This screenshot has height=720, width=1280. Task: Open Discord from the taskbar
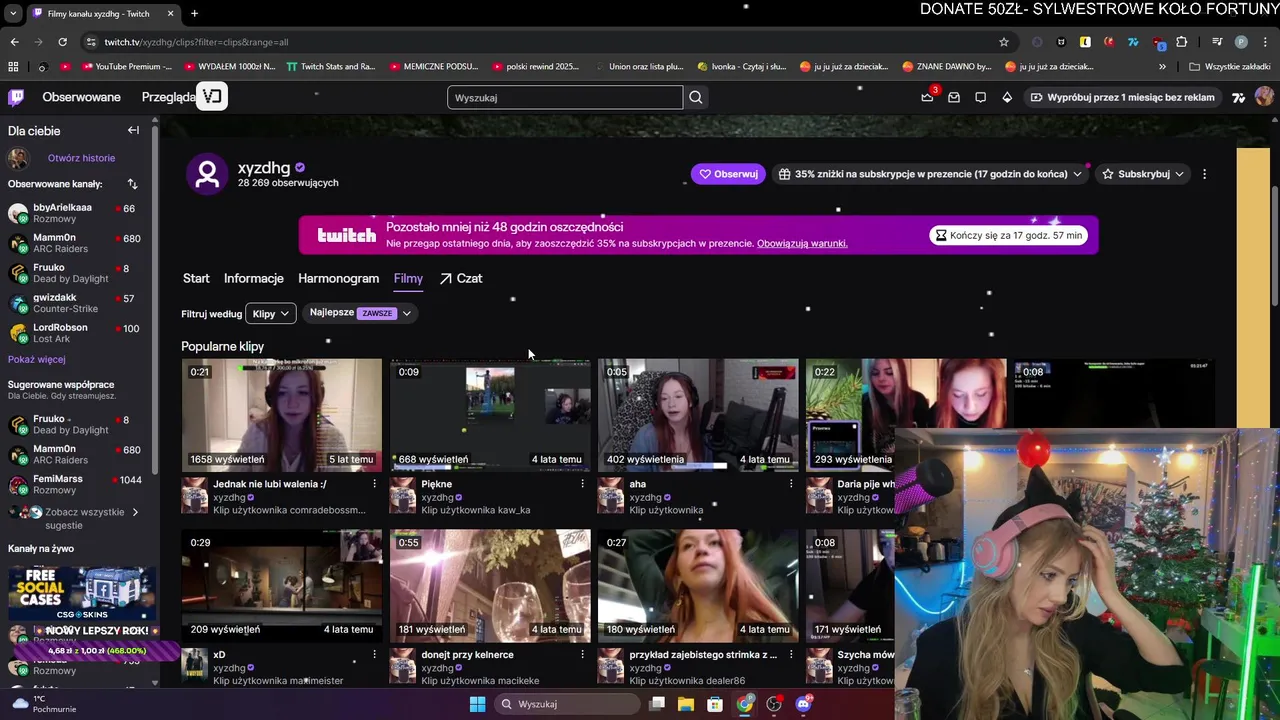[x=803, y=704]
